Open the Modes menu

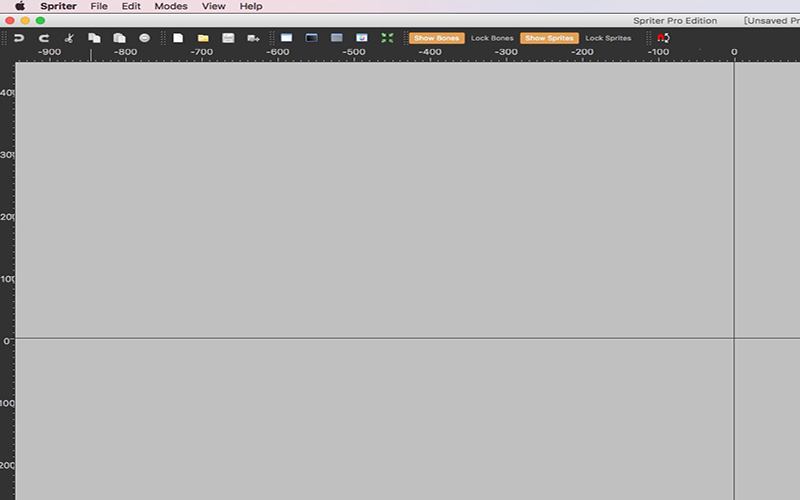pyautogui.click(x=171, y=6)
